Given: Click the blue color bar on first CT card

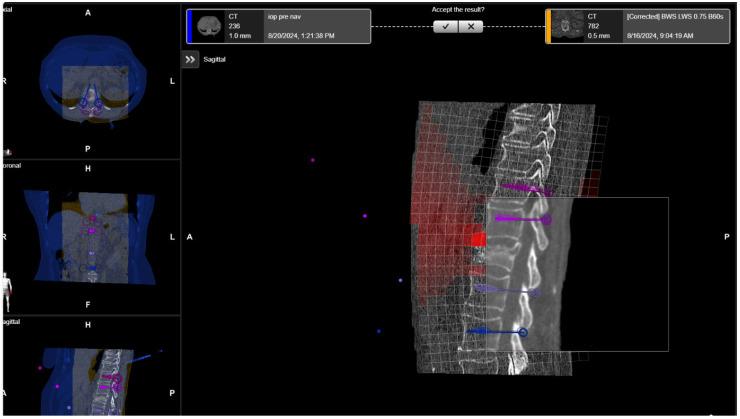Looking at the screenshot, I should 190,26.
